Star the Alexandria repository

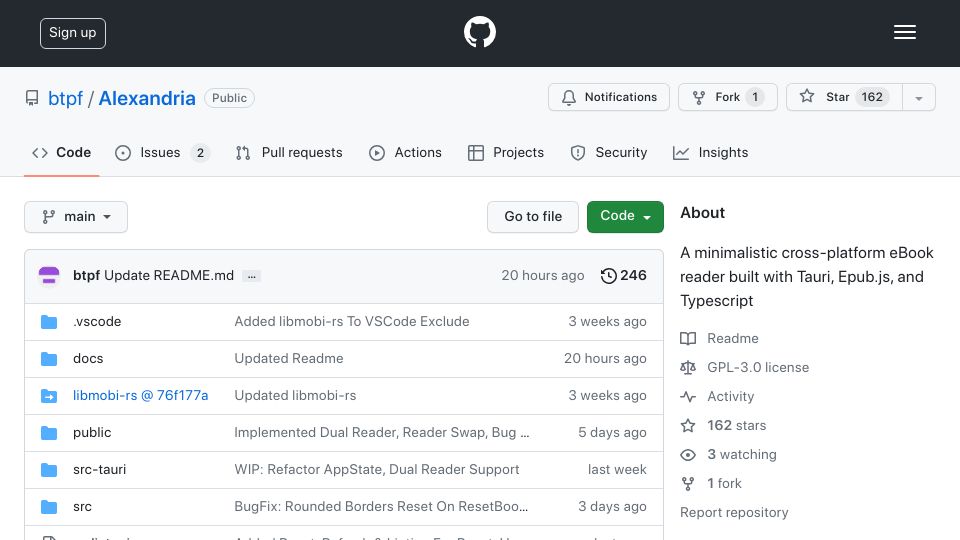tap(844, 97)
